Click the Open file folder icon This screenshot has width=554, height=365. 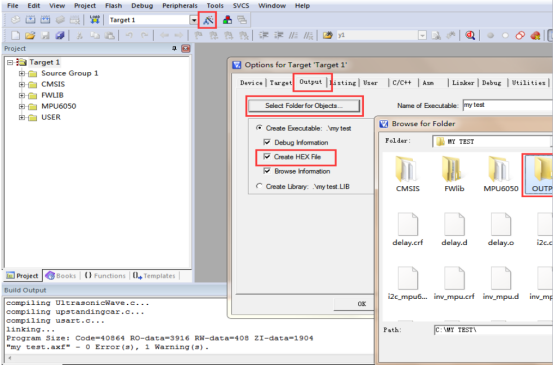click(x=30, y=35)
